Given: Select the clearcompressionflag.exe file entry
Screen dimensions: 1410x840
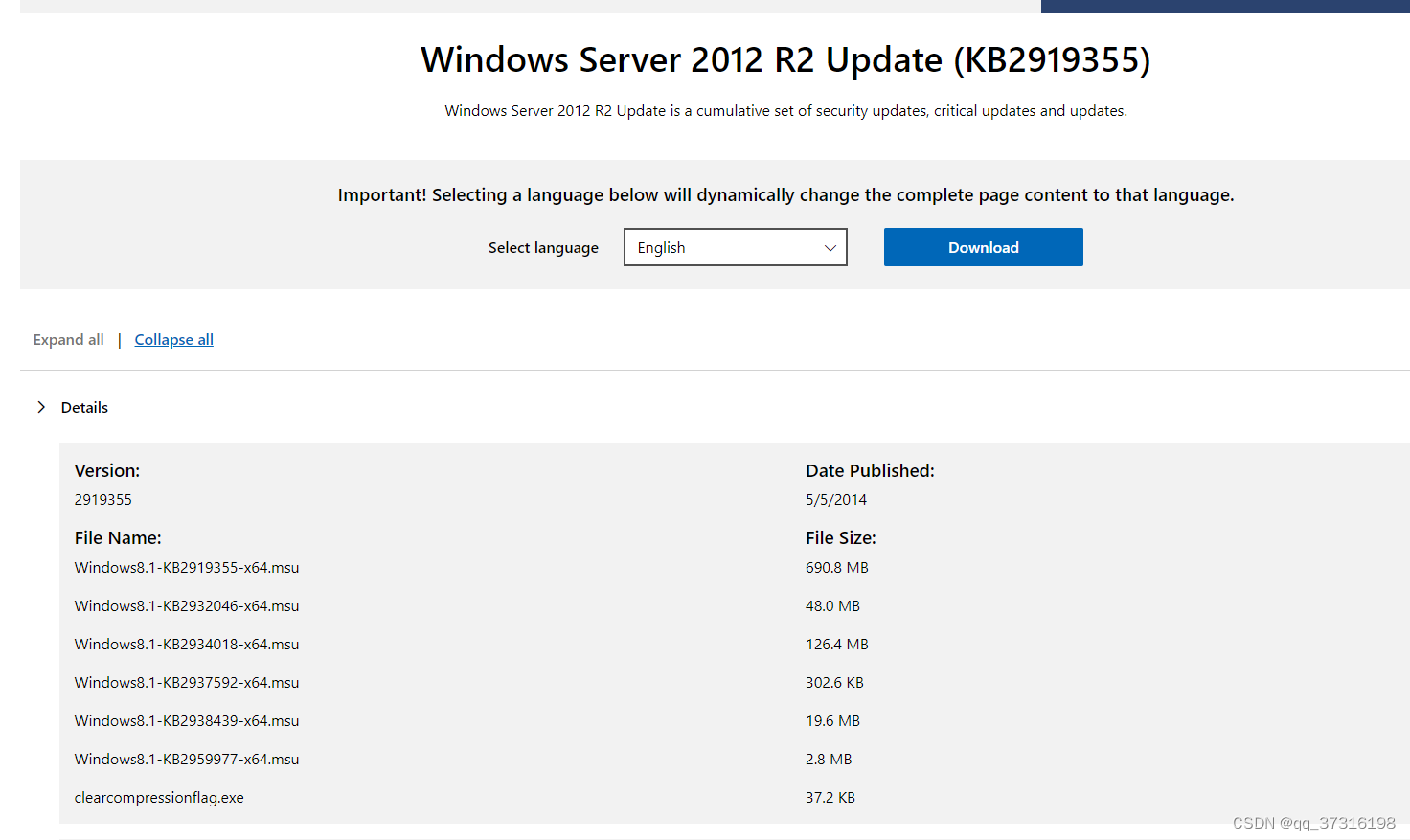Looking at the screenshot, I should (x=159, y=797).
